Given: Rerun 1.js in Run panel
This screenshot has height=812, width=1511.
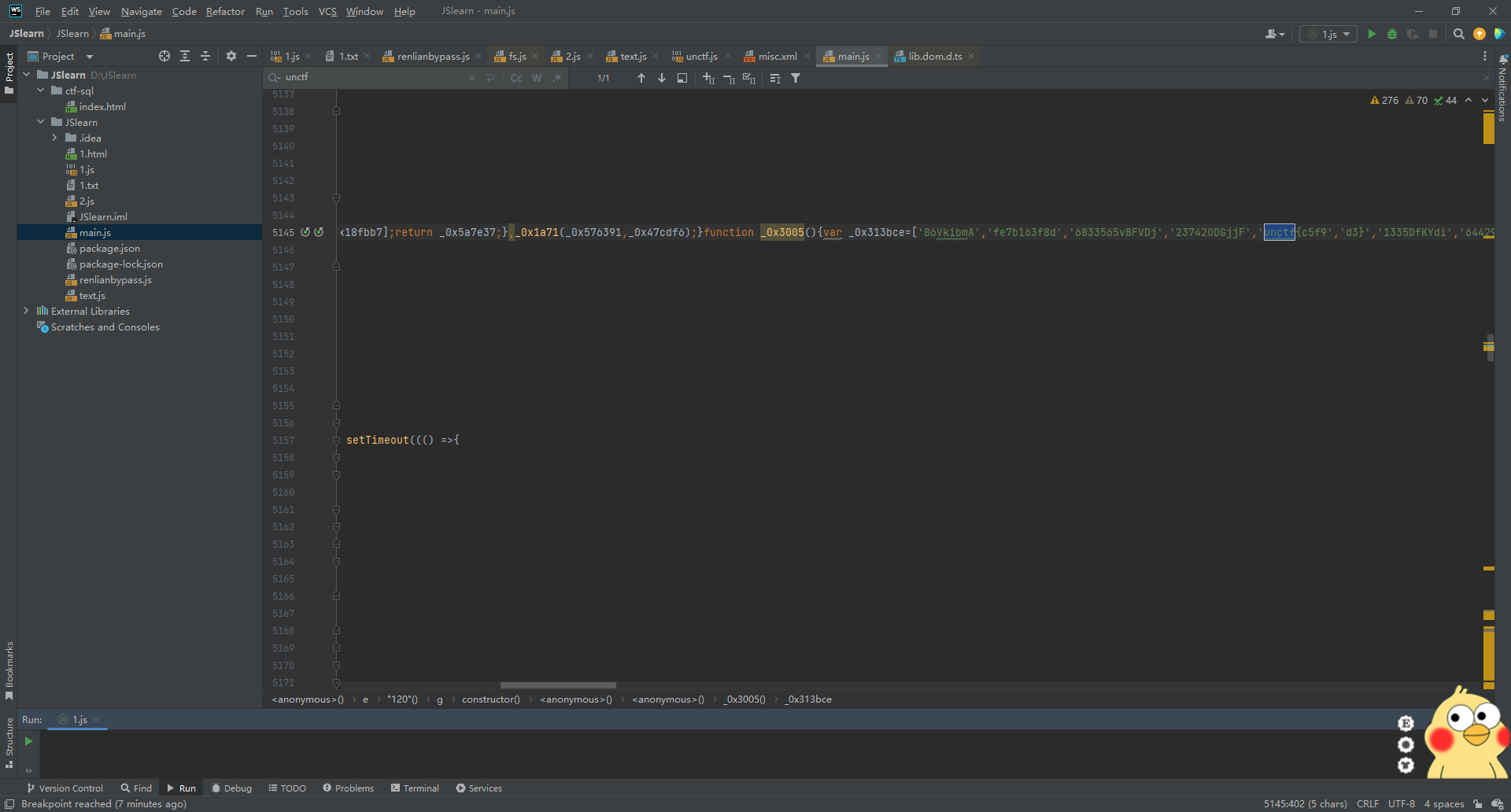Looking at the screenshot, I should [28, 741].
